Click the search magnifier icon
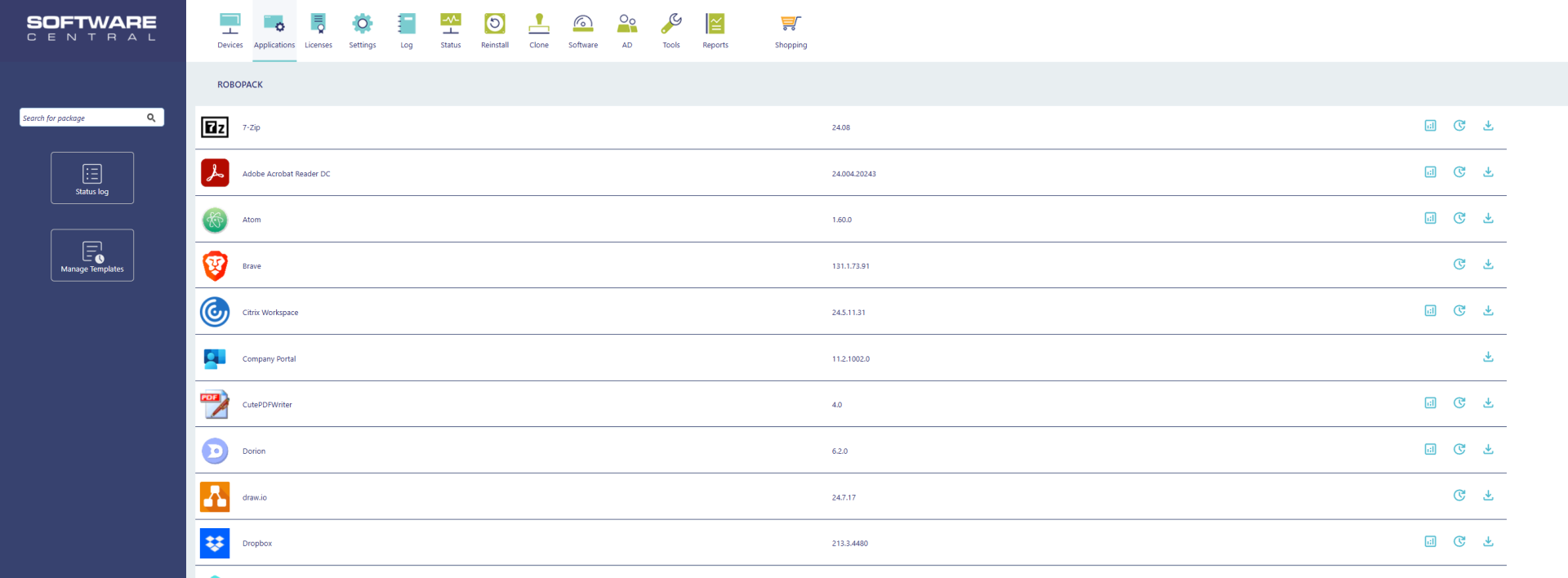The image size is (1568, 578). coord(151,118)
